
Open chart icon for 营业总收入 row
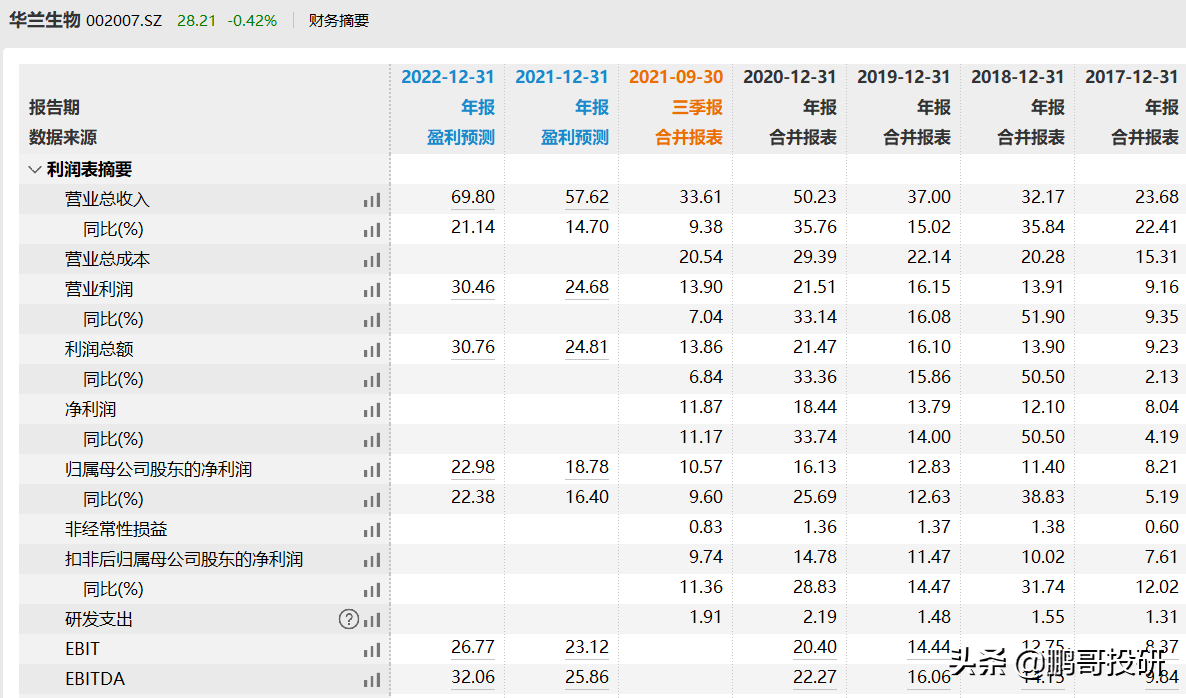point(371,200)
